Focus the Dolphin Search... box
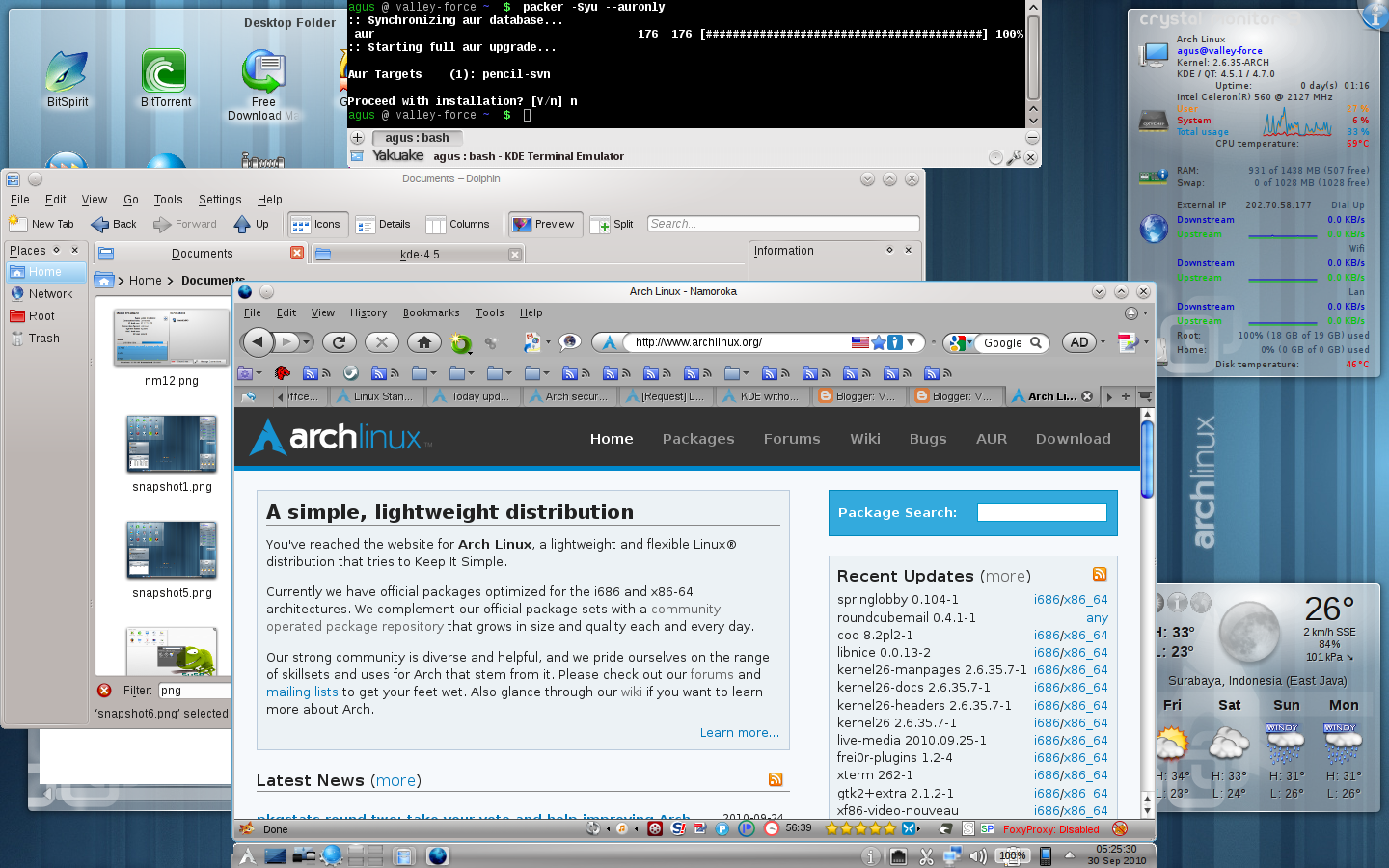 783,224
